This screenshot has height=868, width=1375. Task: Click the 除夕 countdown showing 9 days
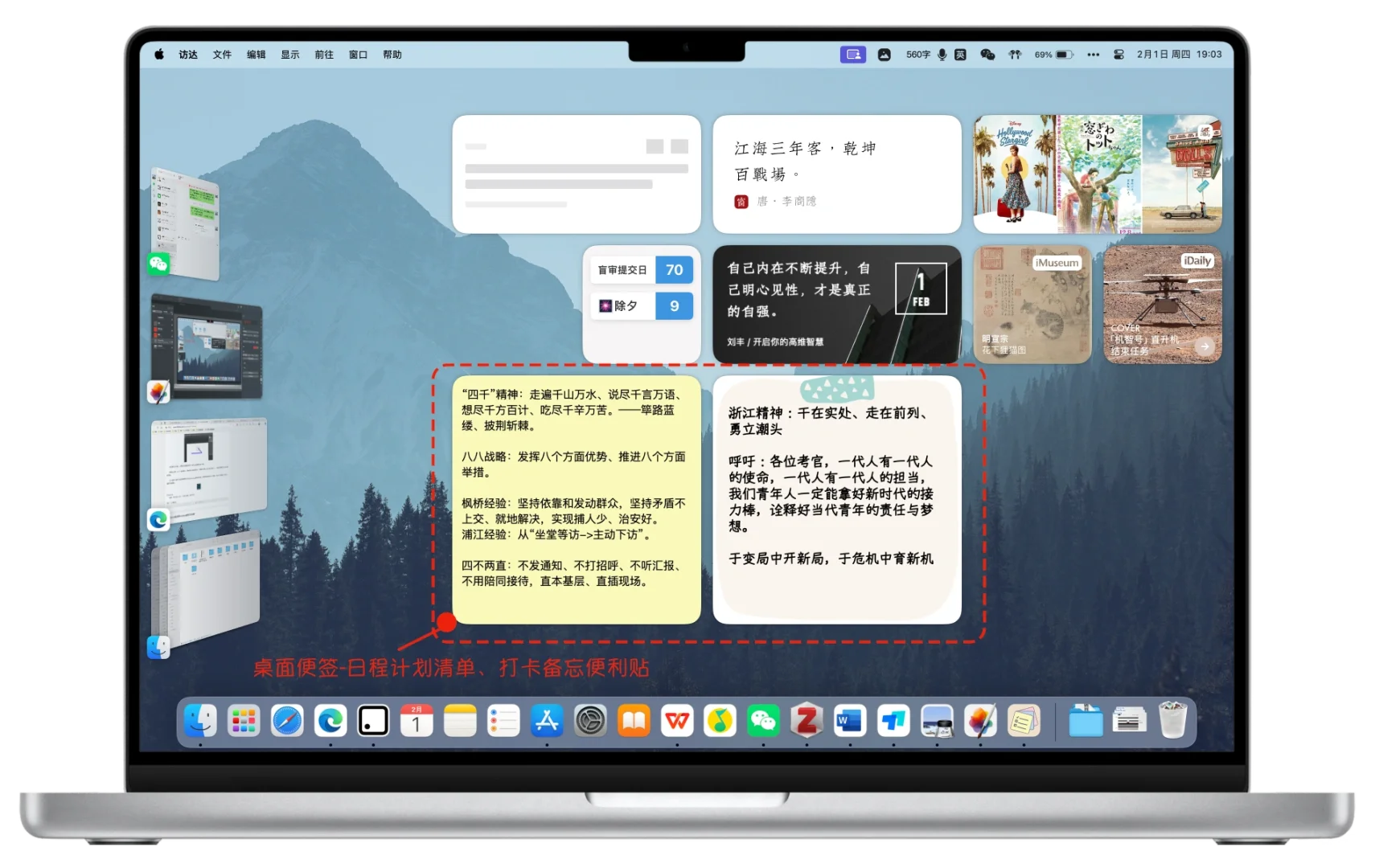(641, 306)
